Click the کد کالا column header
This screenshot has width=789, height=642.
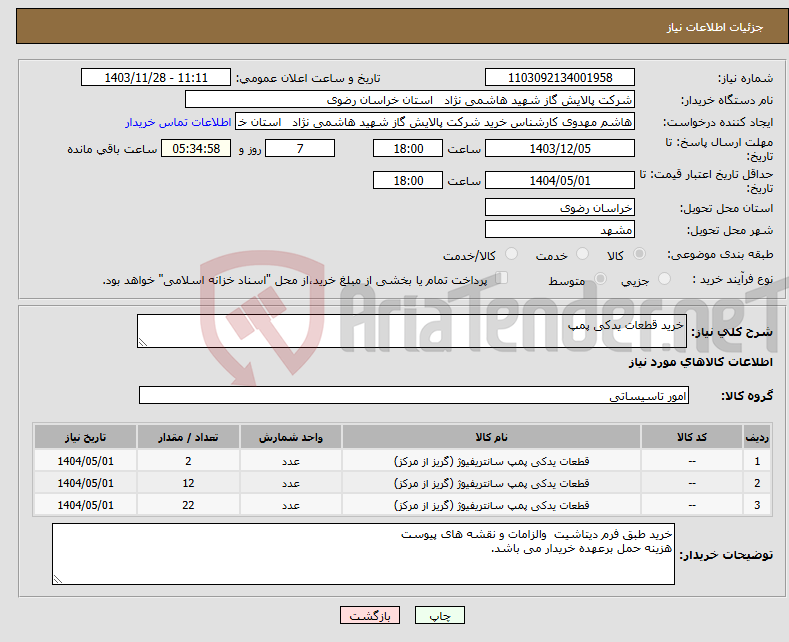(x=692, y=437)
